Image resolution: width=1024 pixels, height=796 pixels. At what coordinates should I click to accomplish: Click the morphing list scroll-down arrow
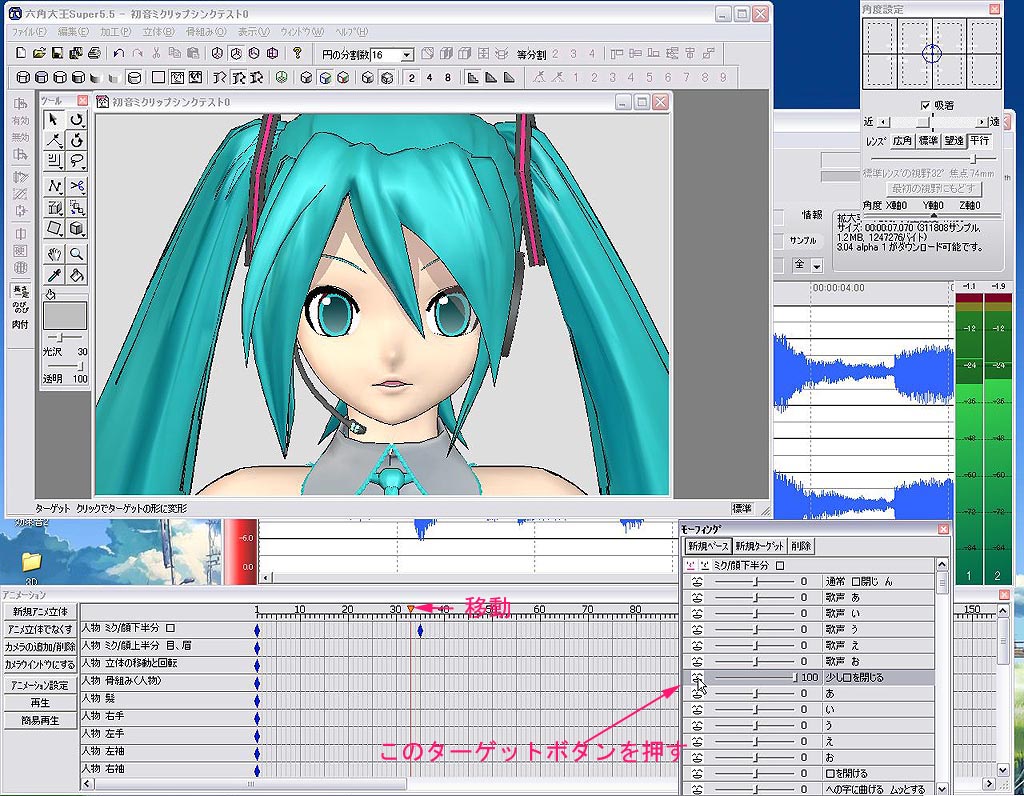coord(942,788)
